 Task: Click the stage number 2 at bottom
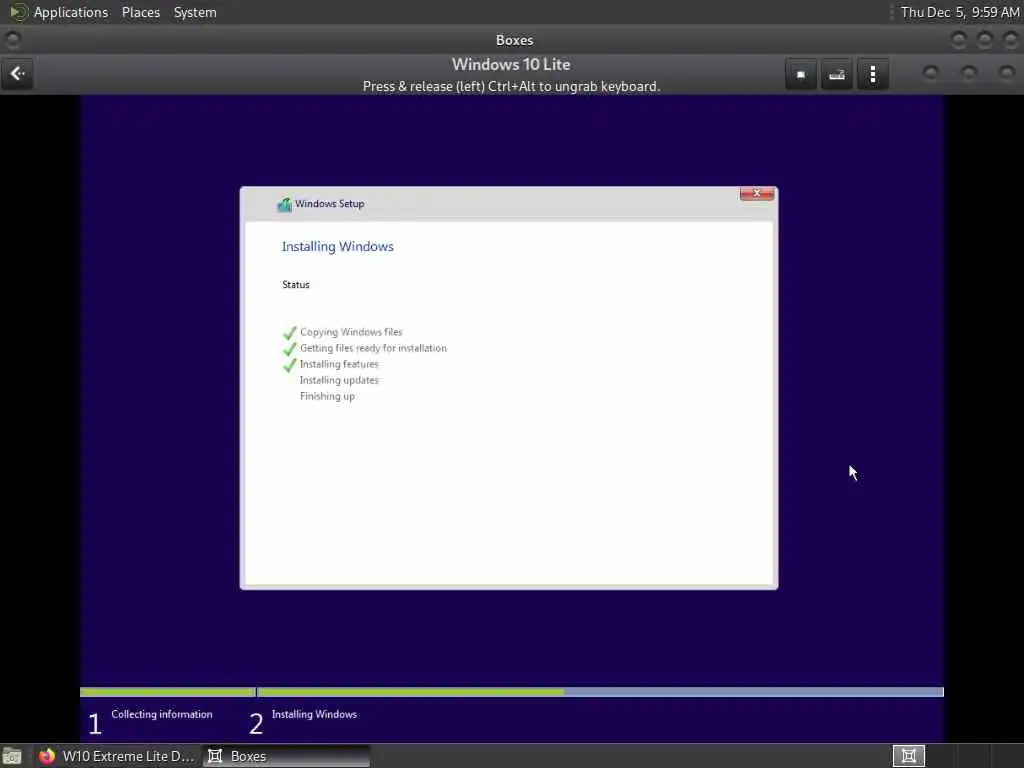255,724
